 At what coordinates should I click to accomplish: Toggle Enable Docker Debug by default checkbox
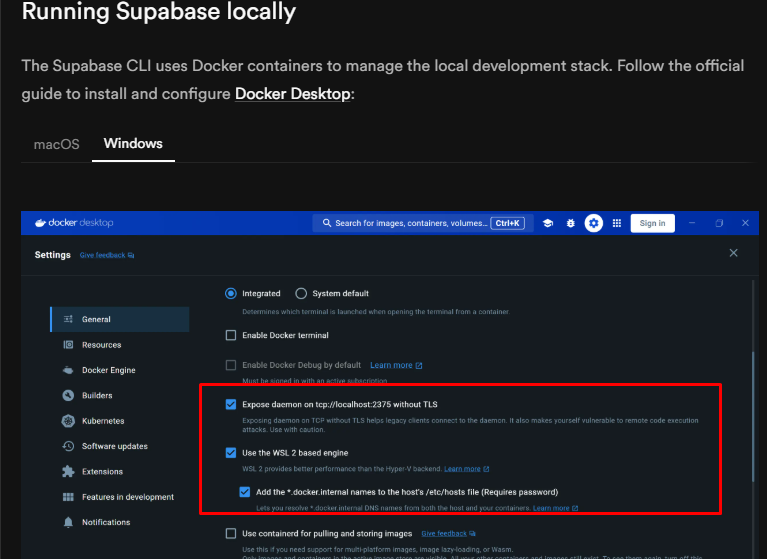[230, 365]
